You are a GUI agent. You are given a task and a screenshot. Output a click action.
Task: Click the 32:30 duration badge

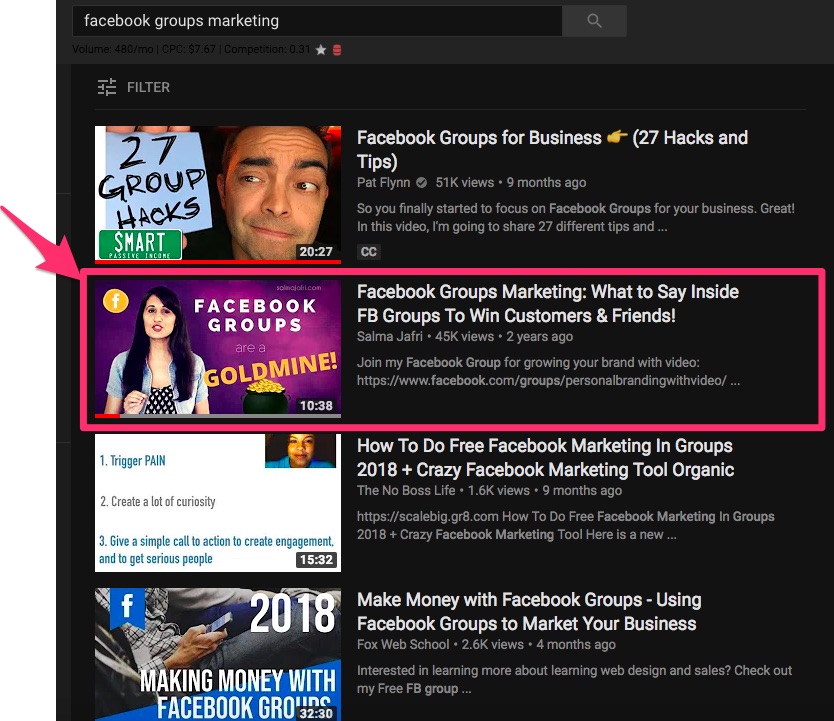click(316, 714)
